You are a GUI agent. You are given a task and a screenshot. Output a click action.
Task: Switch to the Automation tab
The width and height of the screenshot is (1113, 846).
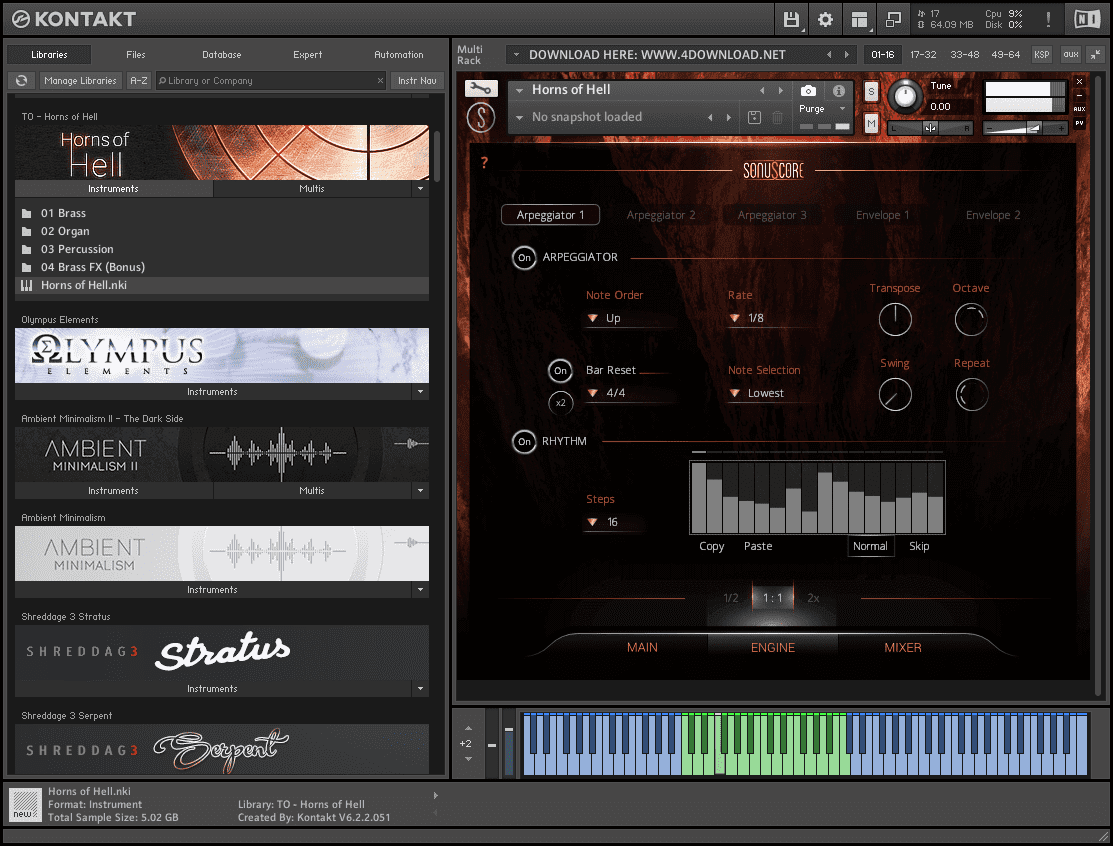[398, 55]
